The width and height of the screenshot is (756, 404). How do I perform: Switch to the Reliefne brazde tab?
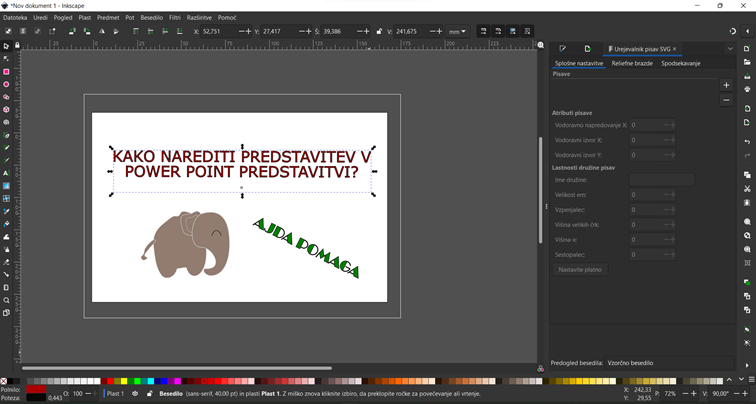632,63
